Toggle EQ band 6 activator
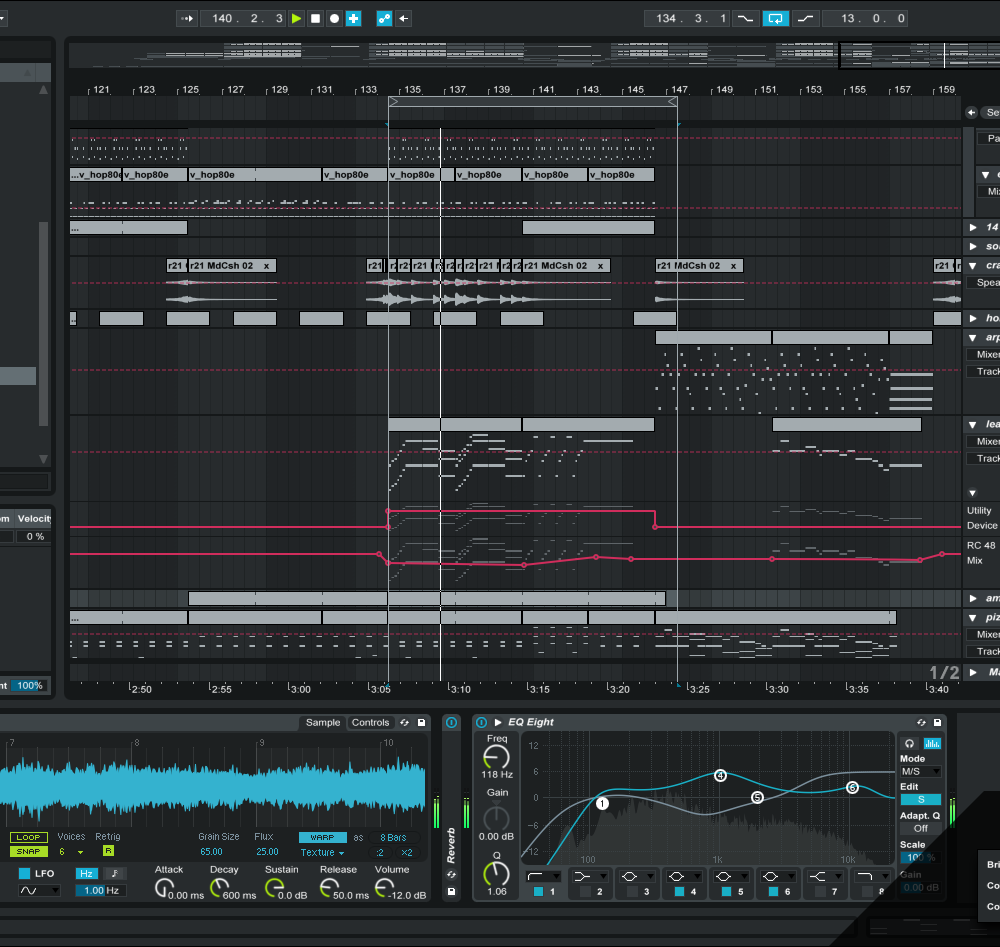Image resolution: width=1000 pixels, height=947 pixels. (774, 892)
